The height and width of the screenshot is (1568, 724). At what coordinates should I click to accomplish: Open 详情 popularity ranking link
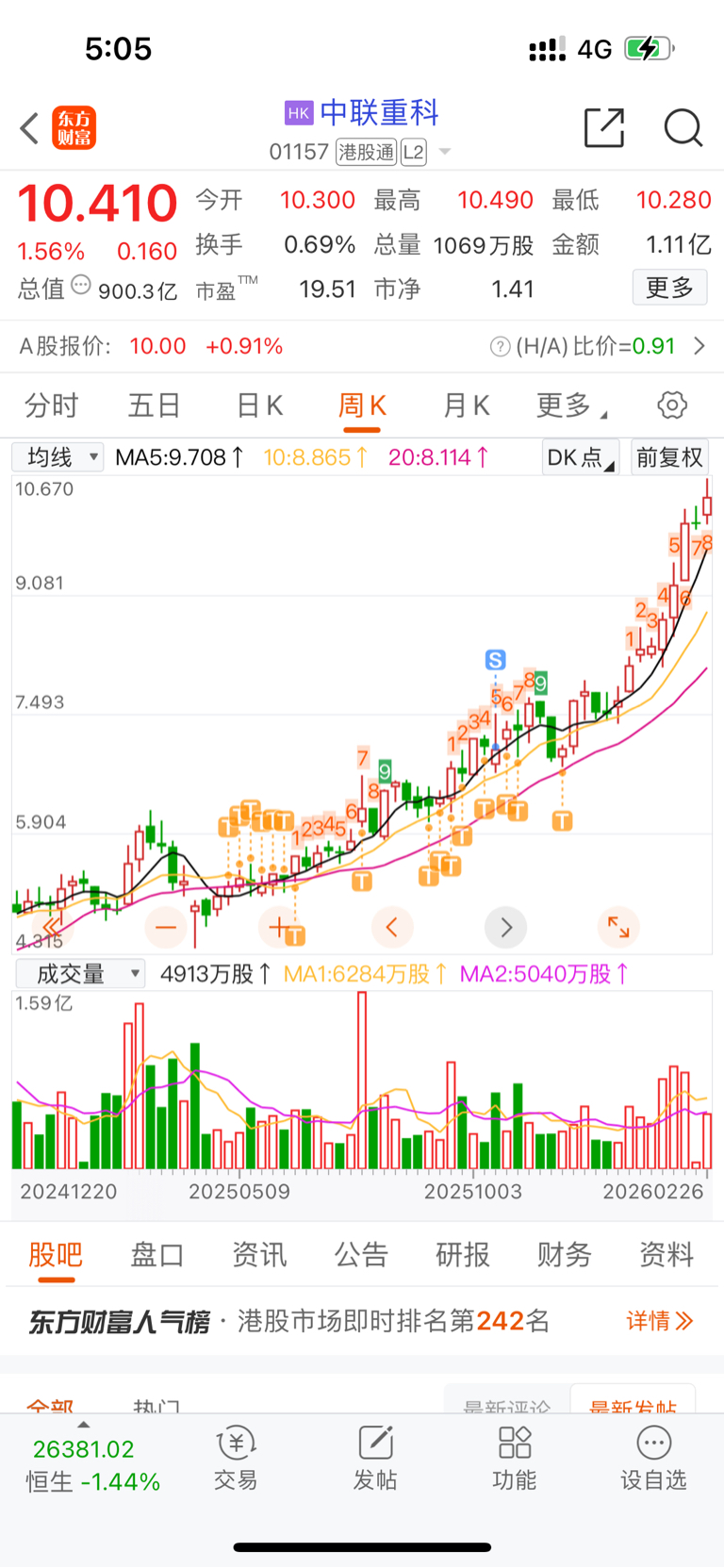pyautogui.click(x=660, y=1321)
